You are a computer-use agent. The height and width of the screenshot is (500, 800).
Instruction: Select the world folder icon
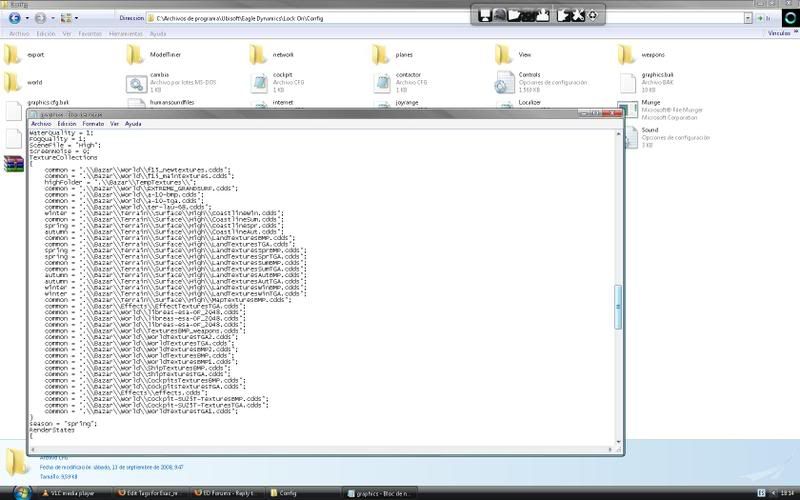pos(13,82)
